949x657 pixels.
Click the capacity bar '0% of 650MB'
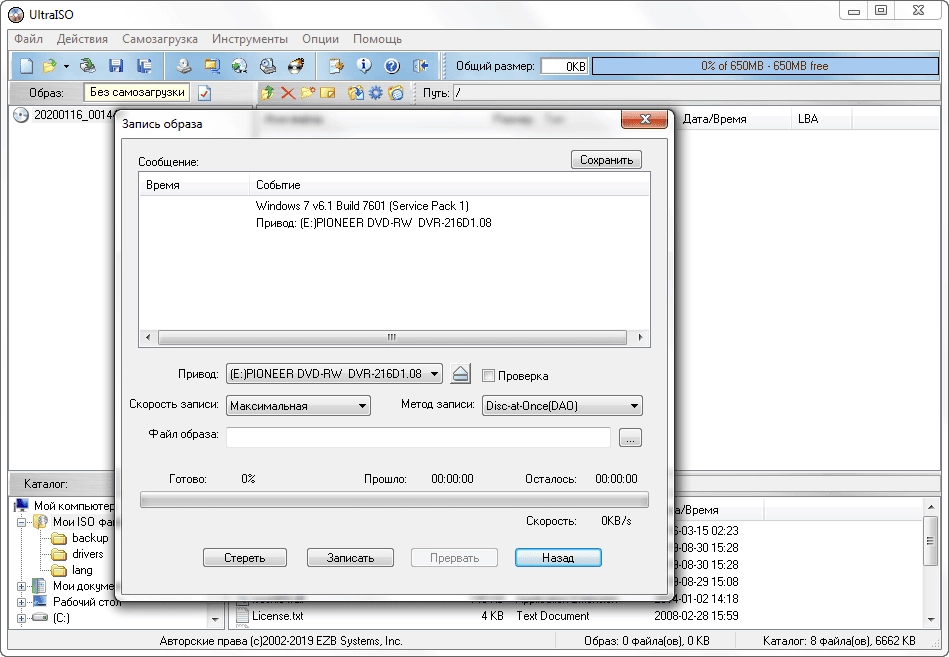click(x=765, y=66)
